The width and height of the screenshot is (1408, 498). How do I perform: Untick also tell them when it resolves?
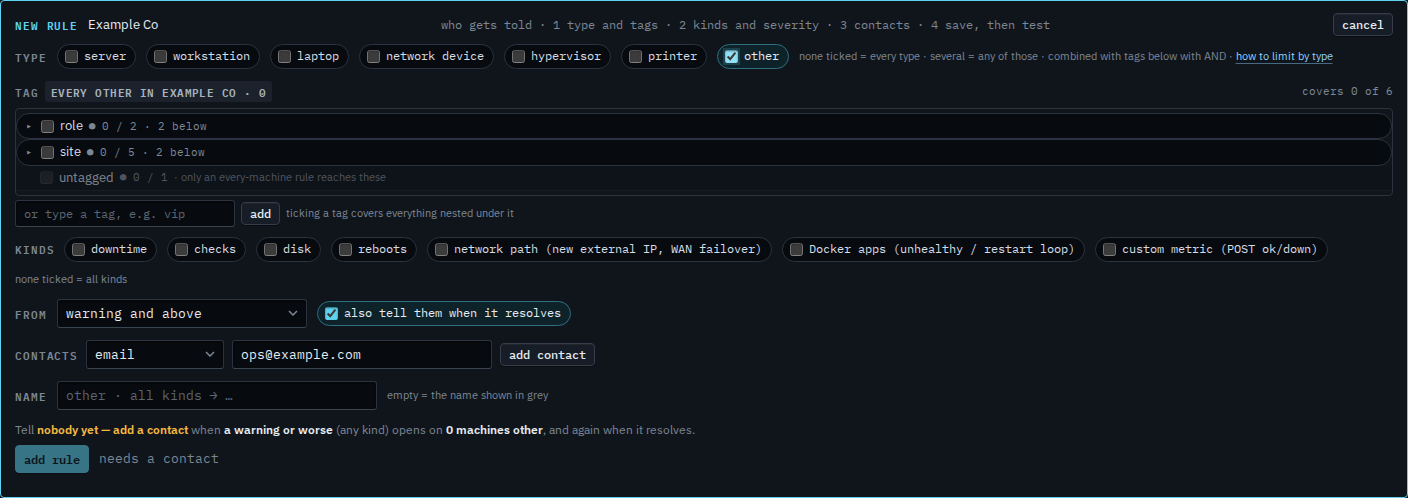click(x=331, y=313)
